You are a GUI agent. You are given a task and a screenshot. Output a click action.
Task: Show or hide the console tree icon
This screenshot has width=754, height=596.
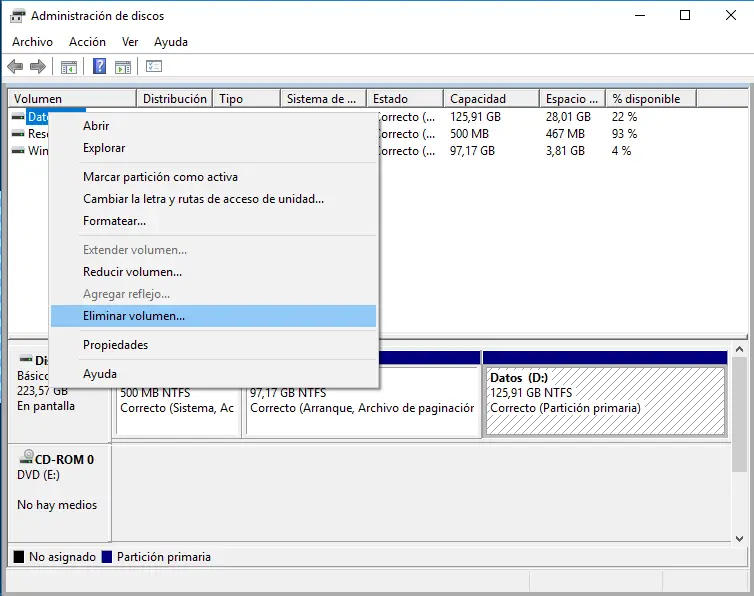[69, 67]
